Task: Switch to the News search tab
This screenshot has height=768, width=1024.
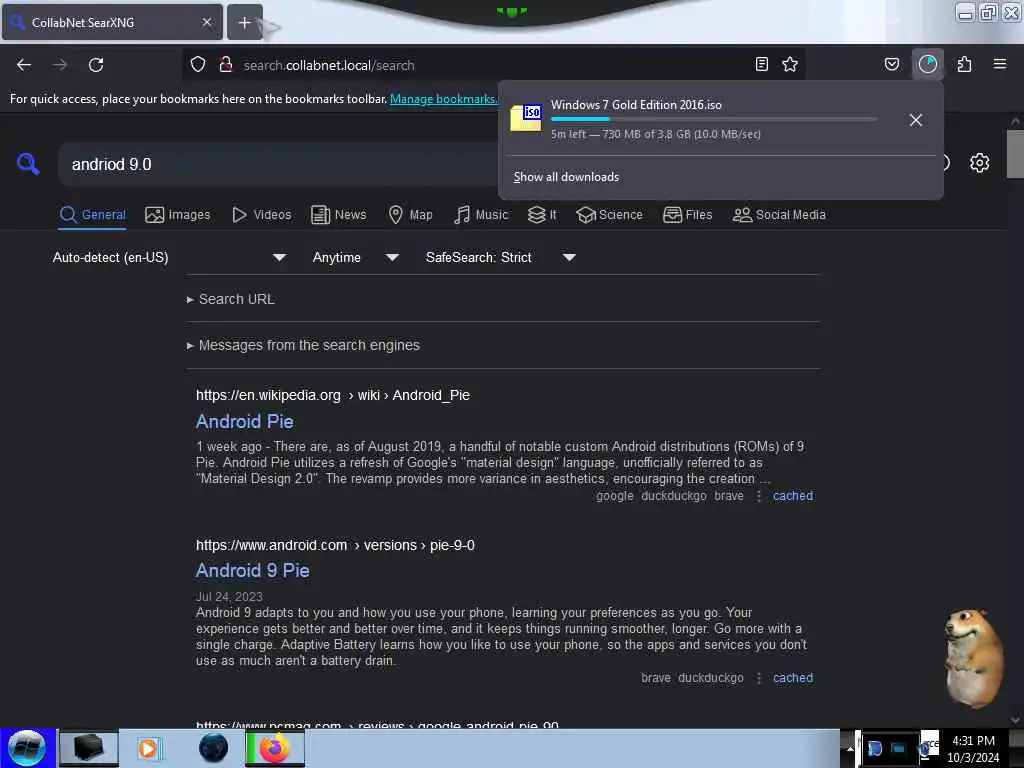Action: point(339,215)
